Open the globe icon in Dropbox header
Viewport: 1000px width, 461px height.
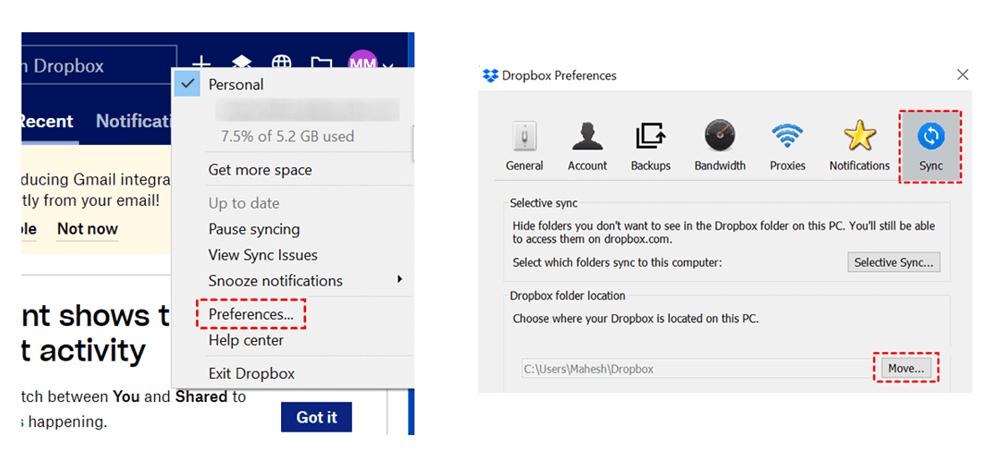[281, 63]
